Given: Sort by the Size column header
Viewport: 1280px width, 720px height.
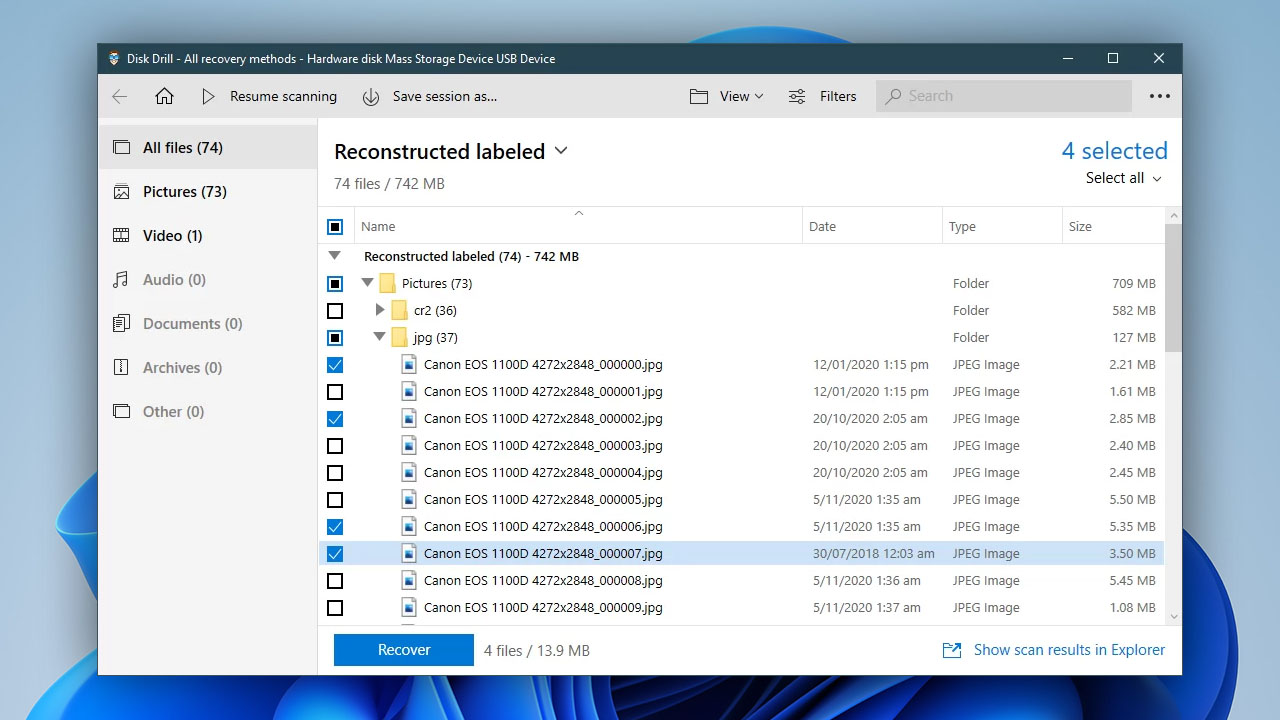Looking at the screenshot, I should point(1113,227).
